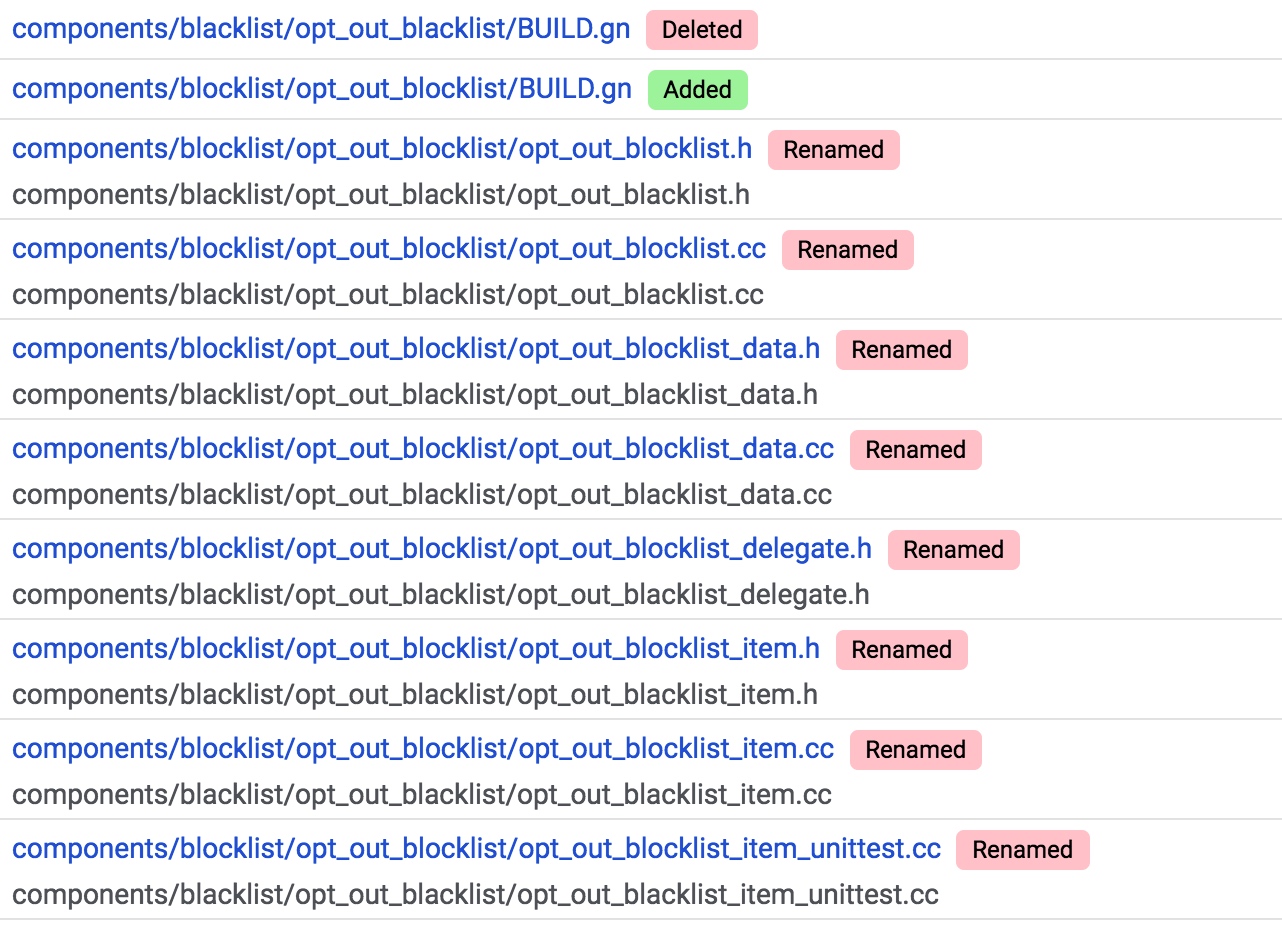Image resolution: width=1282 pixels, height=926 pixels.
Task: Click the red Deleted status badge
Action: [x=702, y=30]
